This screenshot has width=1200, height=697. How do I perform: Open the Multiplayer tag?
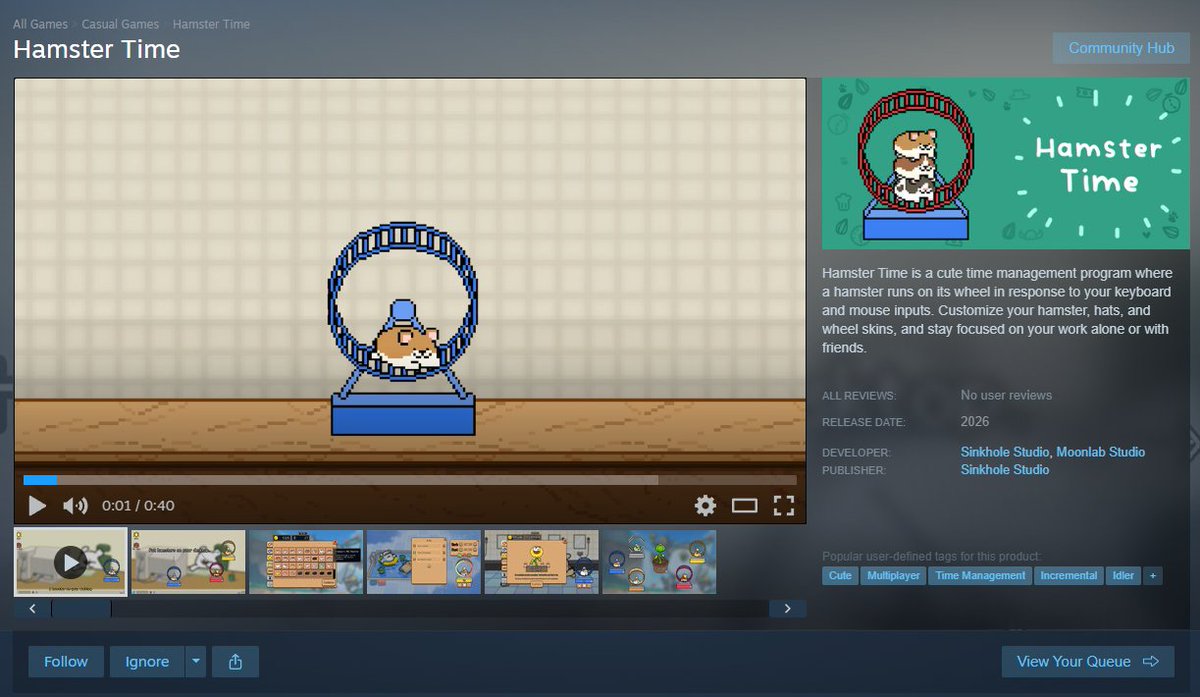pos(892,576)
